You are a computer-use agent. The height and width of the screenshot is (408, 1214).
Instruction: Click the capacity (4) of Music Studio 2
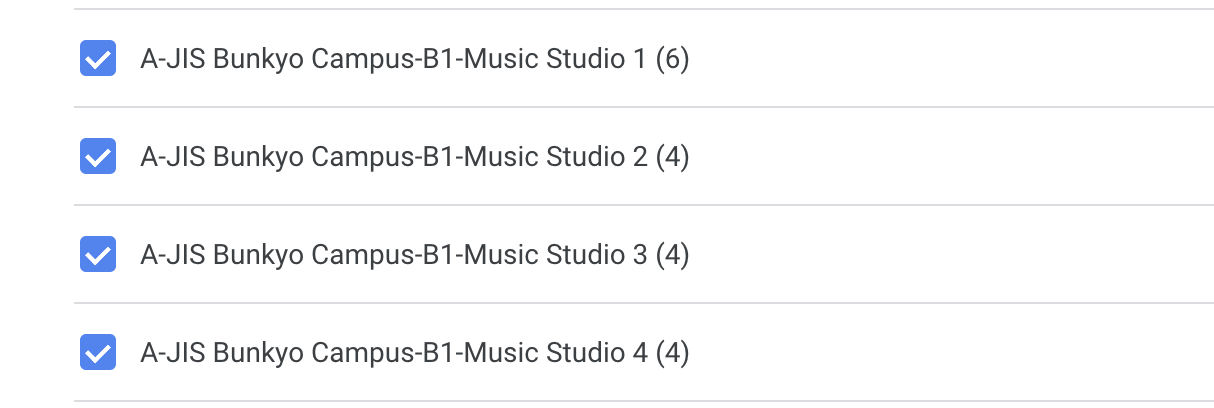672,157
